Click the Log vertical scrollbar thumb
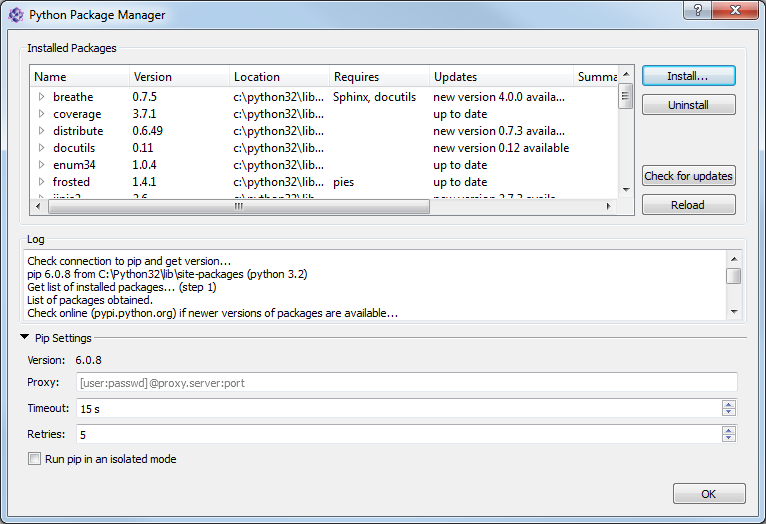Image resolution: width=766 pixels, height=524 pixels. 734,275
